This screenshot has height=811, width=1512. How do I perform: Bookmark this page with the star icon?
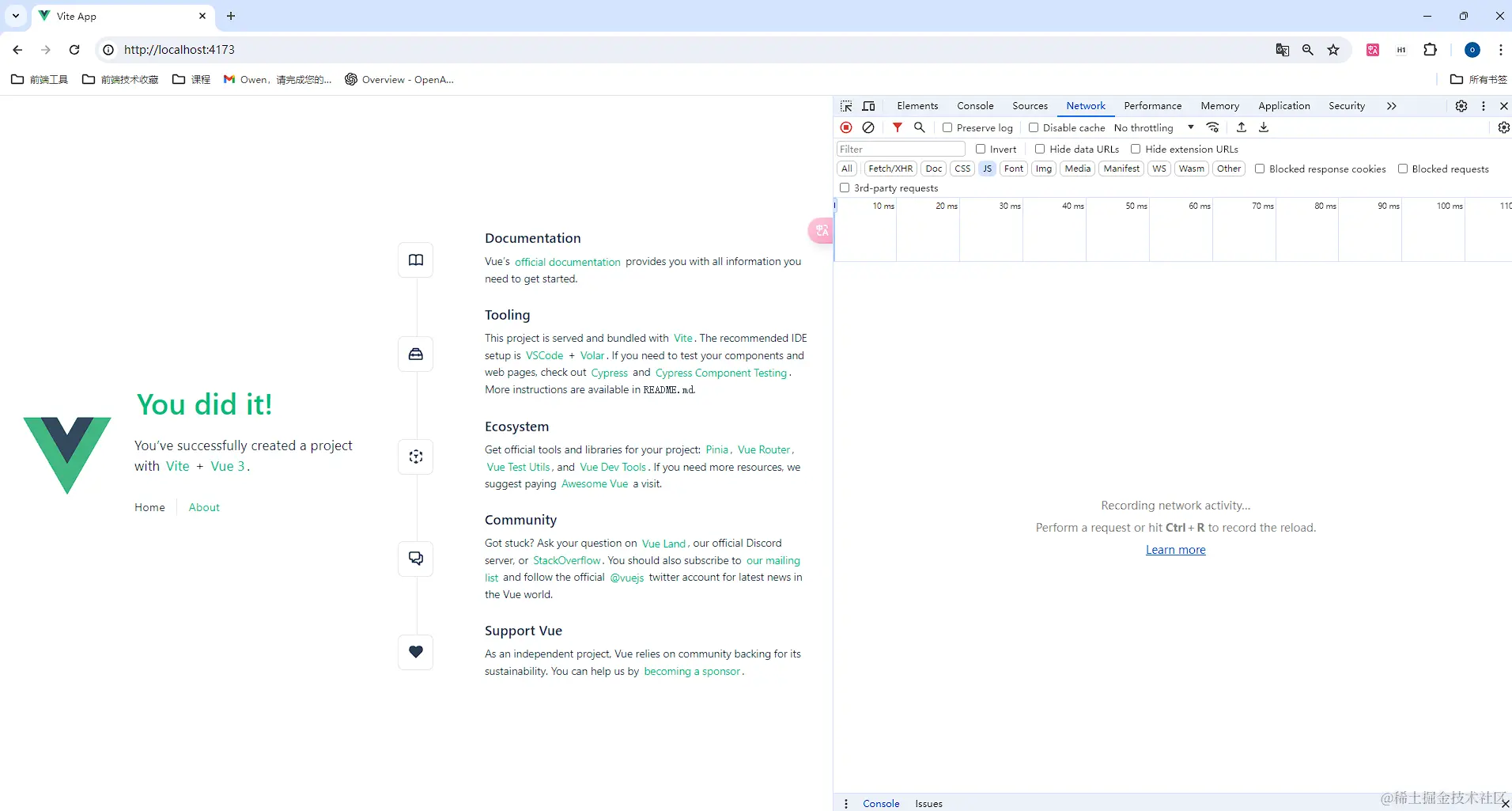(x=1333, y=50)
